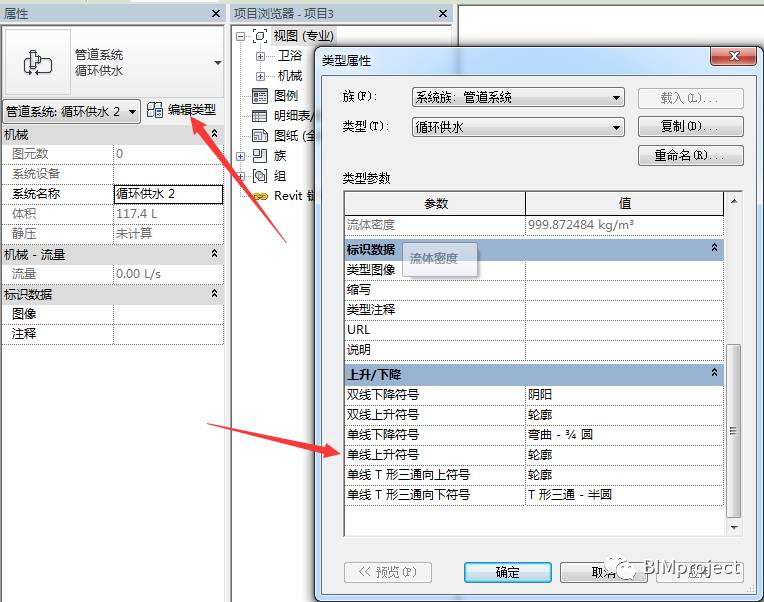
Task: Select the 单线 T 形三通向上符号 value 轮廓
Action: click(x=624, y=474)
